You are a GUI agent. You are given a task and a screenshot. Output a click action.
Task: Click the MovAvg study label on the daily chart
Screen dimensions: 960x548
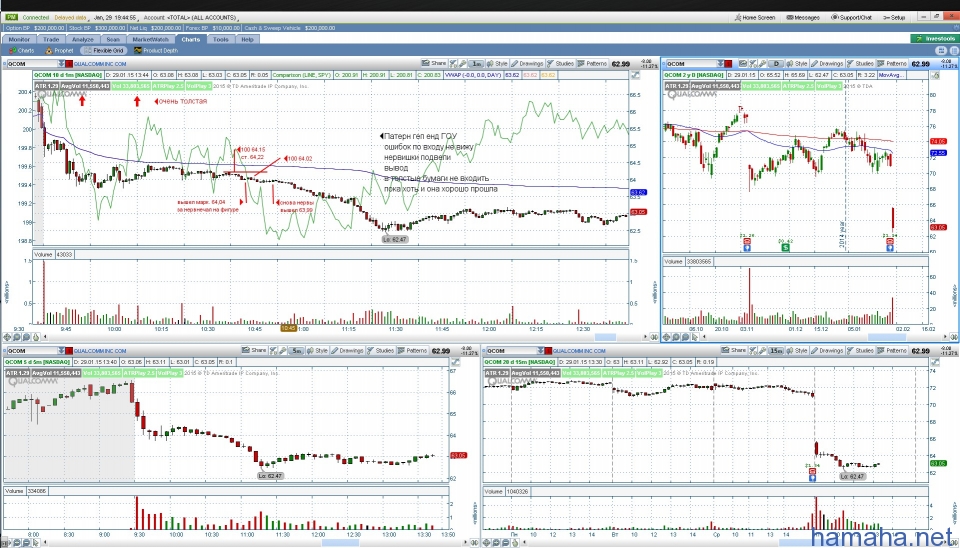pos(891,75)
